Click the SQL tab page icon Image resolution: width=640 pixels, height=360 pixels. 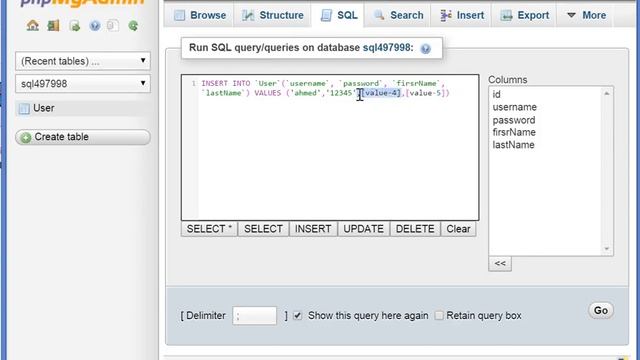tap(326, 16)
